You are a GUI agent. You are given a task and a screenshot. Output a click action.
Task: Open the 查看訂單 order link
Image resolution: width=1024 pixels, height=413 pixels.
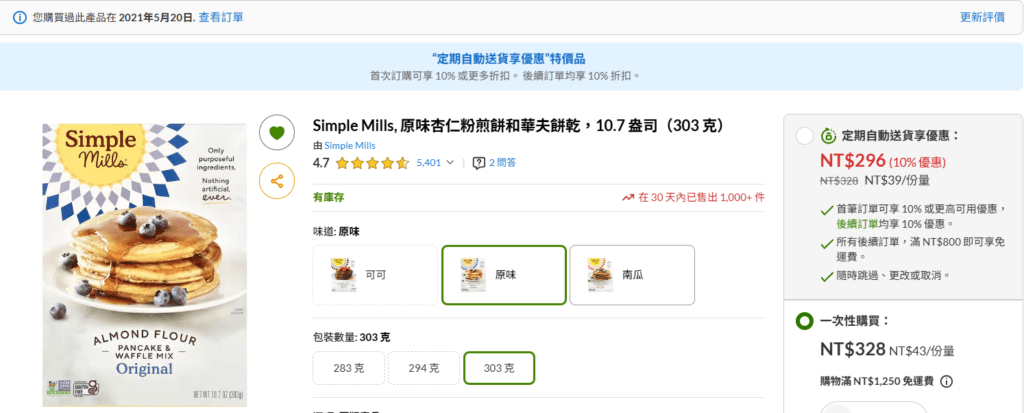pos(220,17)
